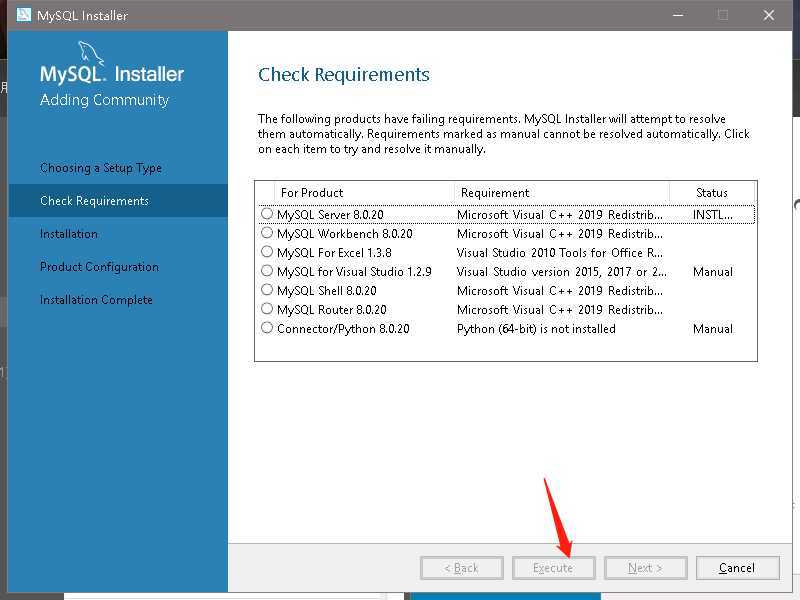Click the Next button
Screen dimensions: 800x600
(645, 568)
